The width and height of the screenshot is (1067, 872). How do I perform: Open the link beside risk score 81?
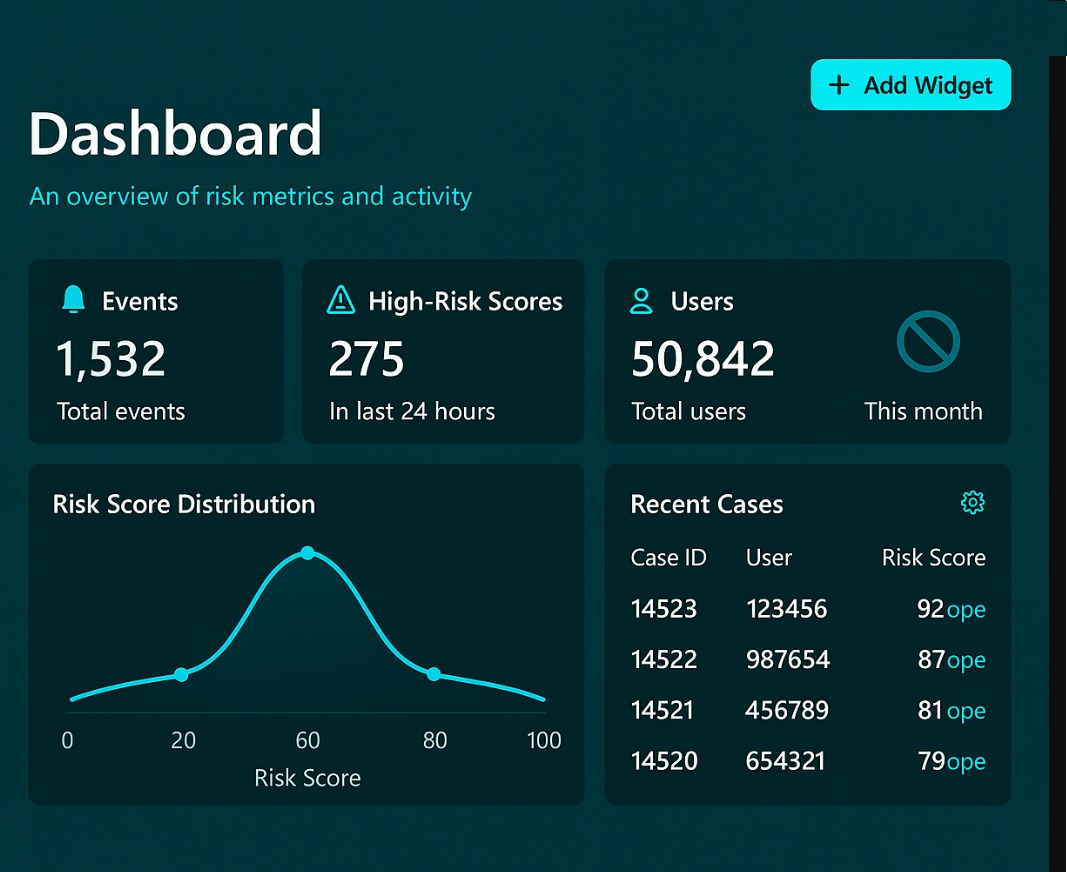click(x=966, y=711)
